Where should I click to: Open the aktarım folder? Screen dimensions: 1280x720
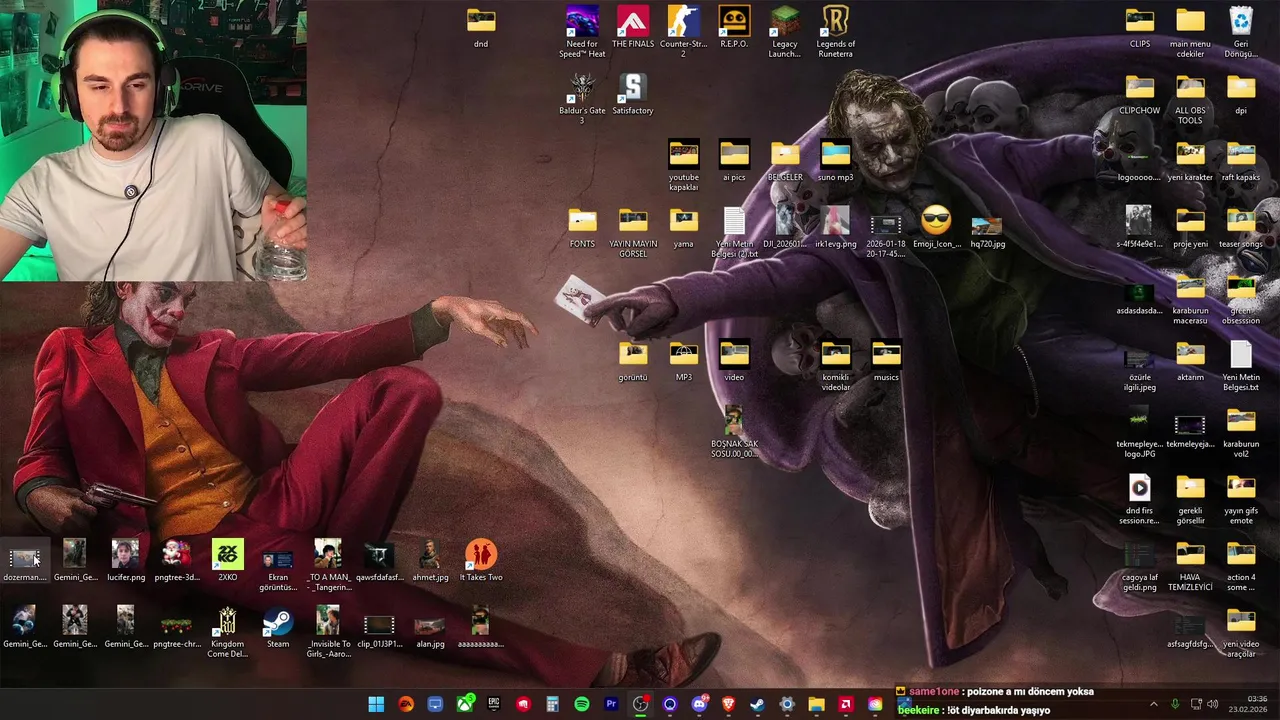click(1190, 361)
